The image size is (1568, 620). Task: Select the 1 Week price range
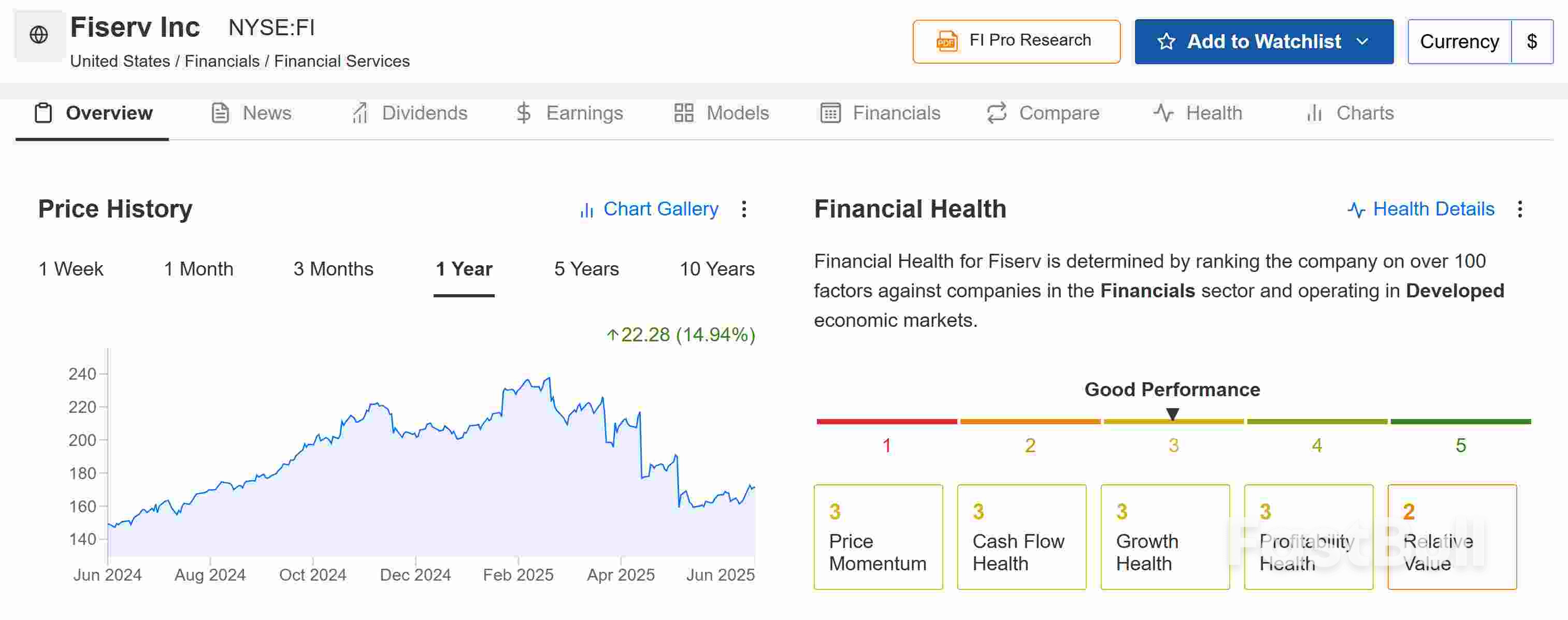70,268
